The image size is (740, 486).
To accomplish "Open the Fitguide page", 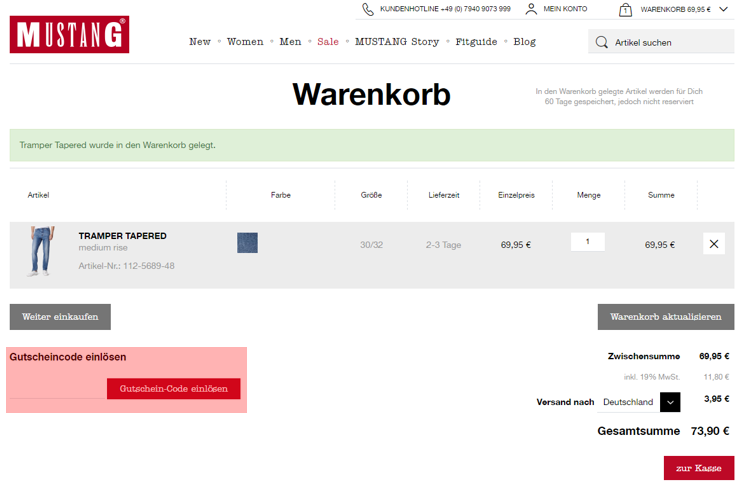I will click(476, 42).
